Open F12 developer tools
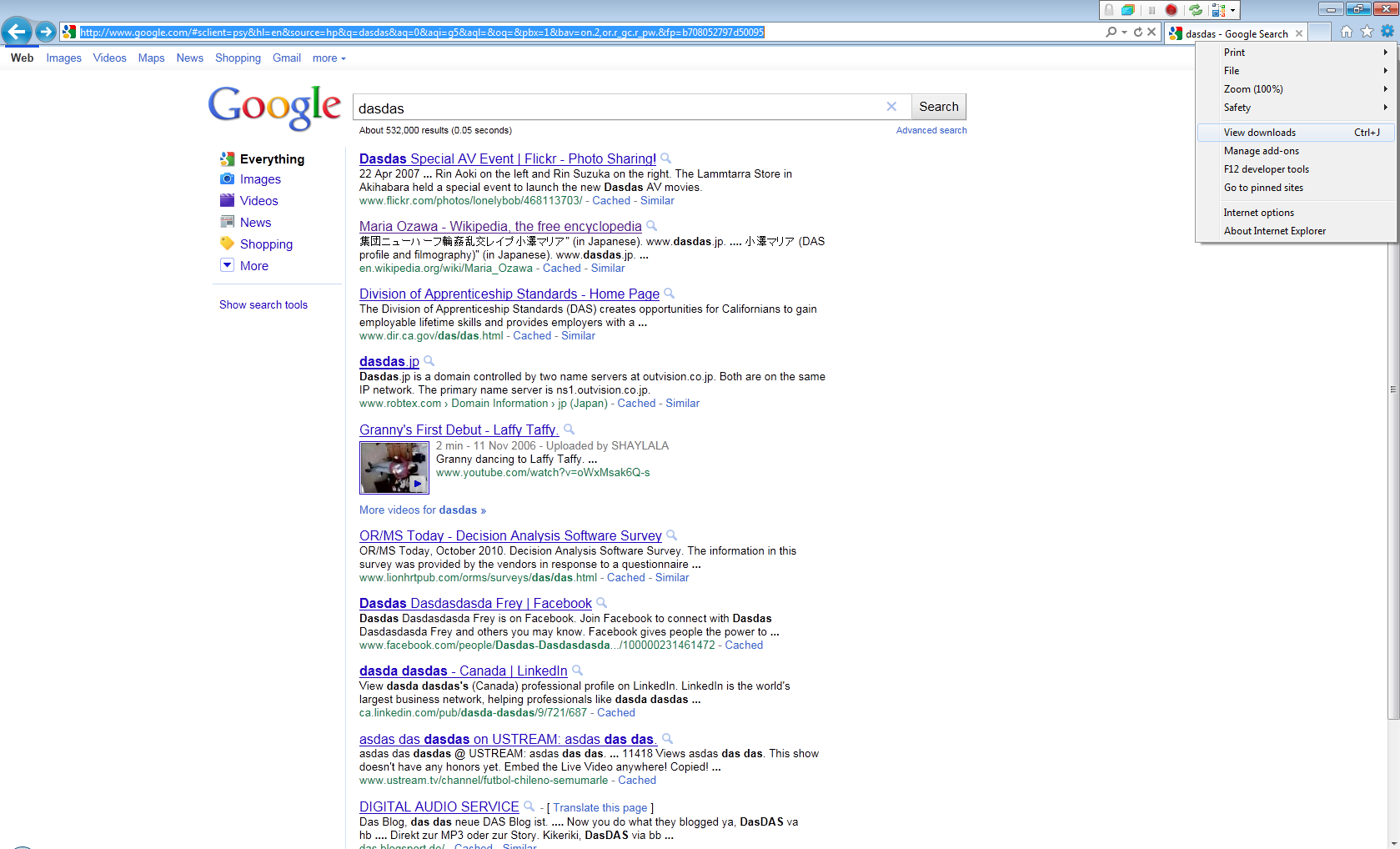Image resolution: width=1400 pixels, height=849 pixels. pyautogui.click(x=1296, y=169)
